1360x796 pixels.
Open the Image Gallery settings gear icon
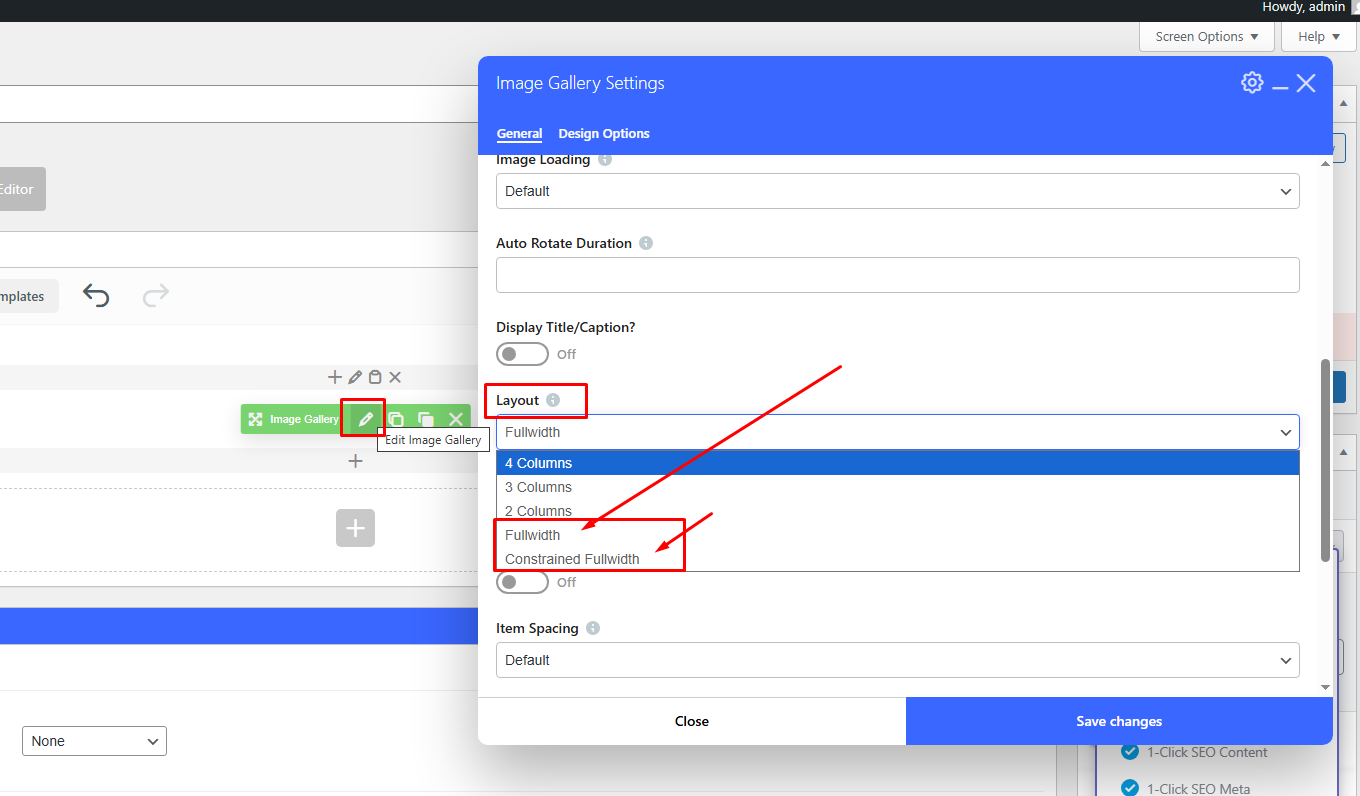tap(1252, 83)
